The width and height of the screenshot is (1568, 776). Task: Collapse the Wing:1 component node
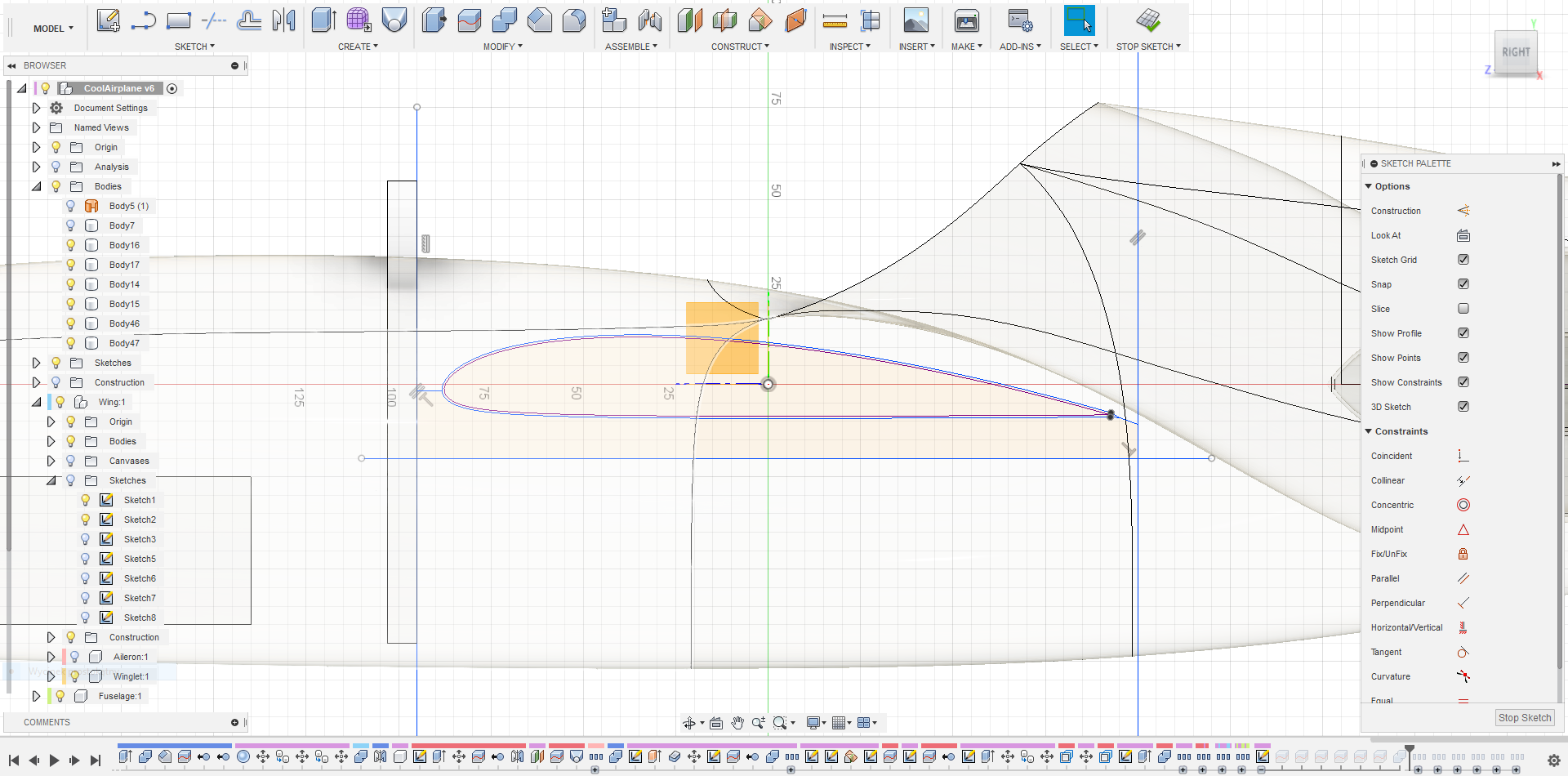pyautogui.click(x=36, y=402)
